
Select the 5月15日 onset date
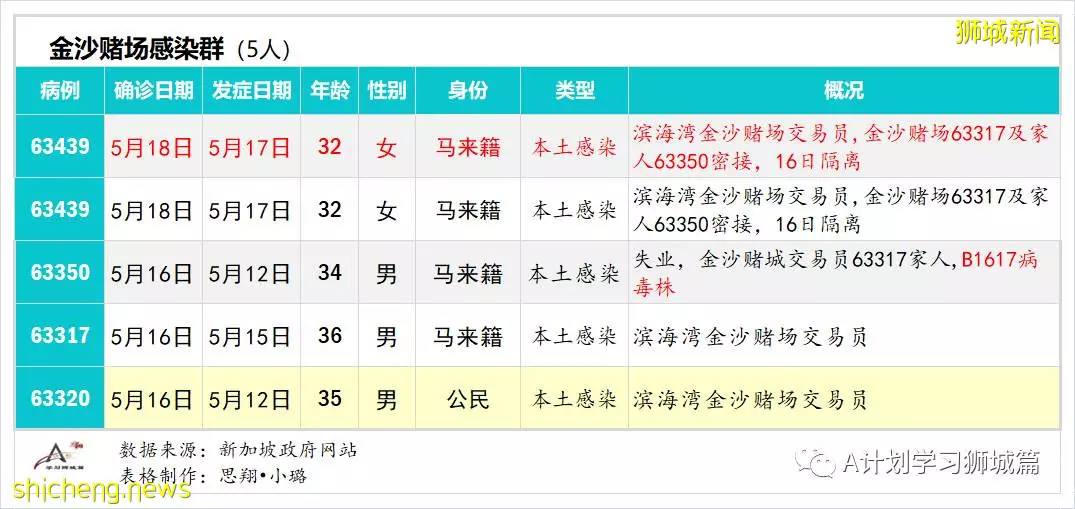(250, 337)
